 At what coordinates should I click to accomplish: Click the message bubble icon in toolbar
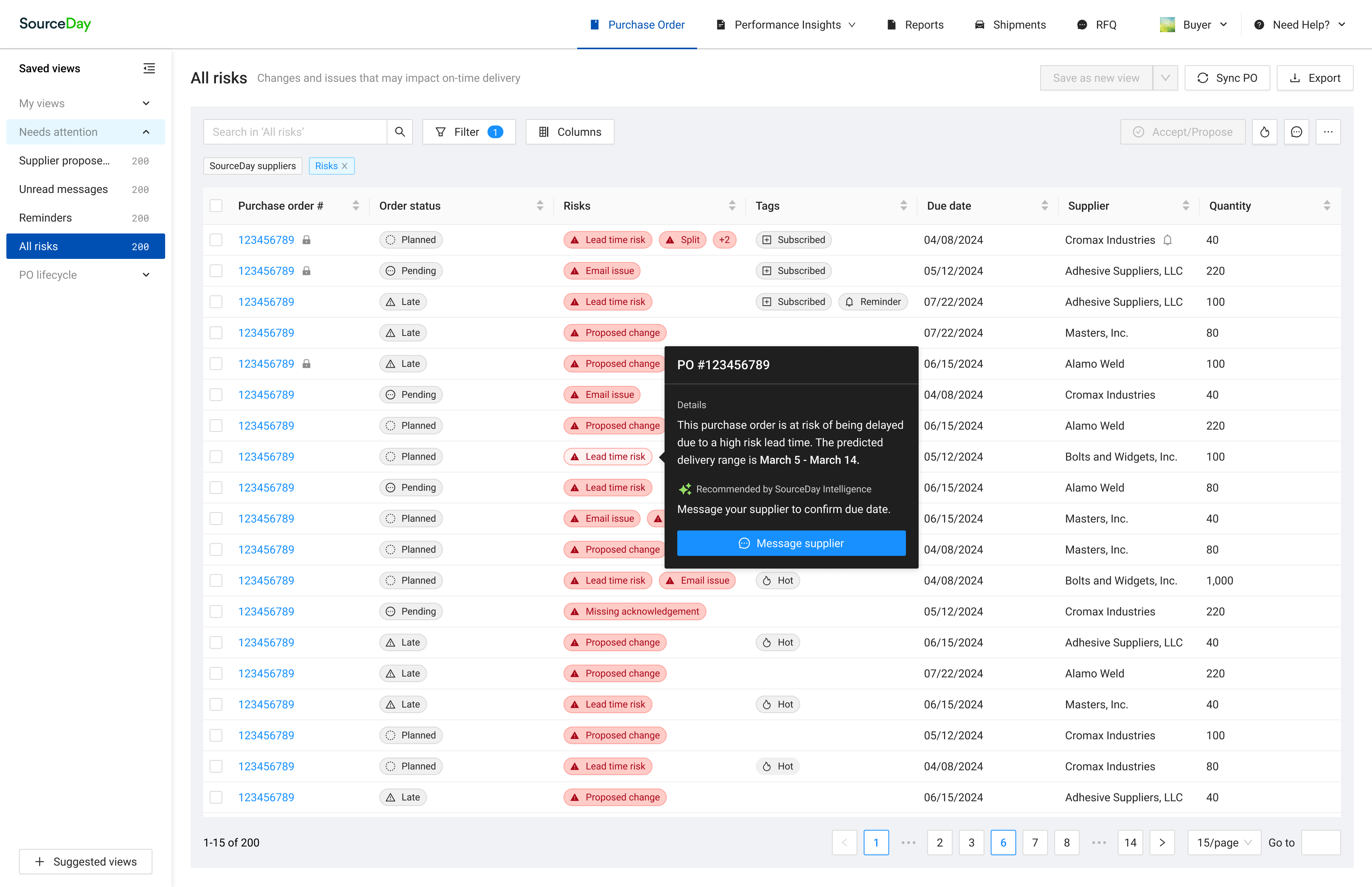1296,132
